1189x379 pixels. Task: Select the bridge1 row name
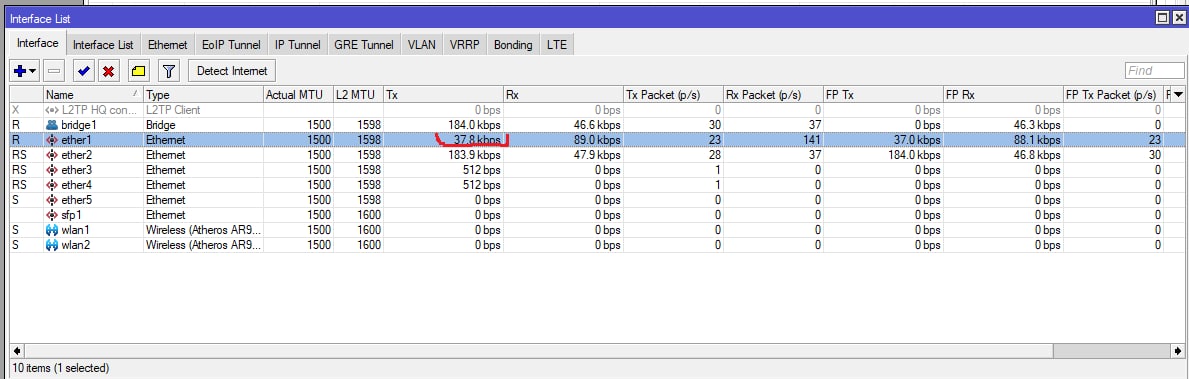pyautogui.click(x=78, y=124)
